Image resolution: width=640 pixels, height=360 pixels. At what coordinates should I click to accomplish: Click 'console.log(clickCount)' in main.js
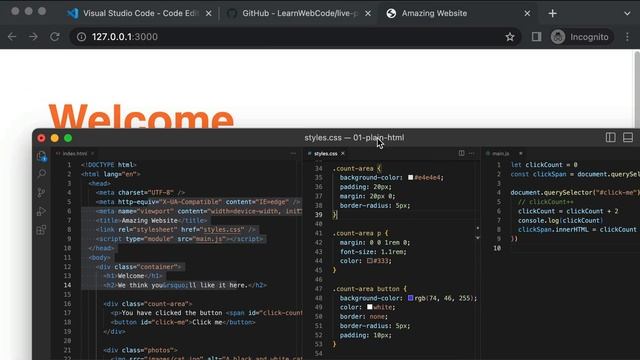(x=560, y=220)
